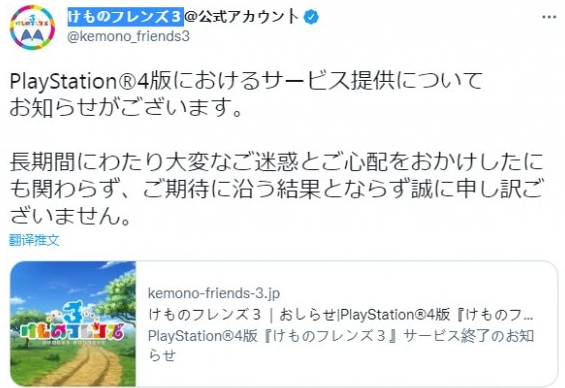Click the けものフレンズ3 display name
The height and width of the screenshot is (388, 565).
[125, 17]
